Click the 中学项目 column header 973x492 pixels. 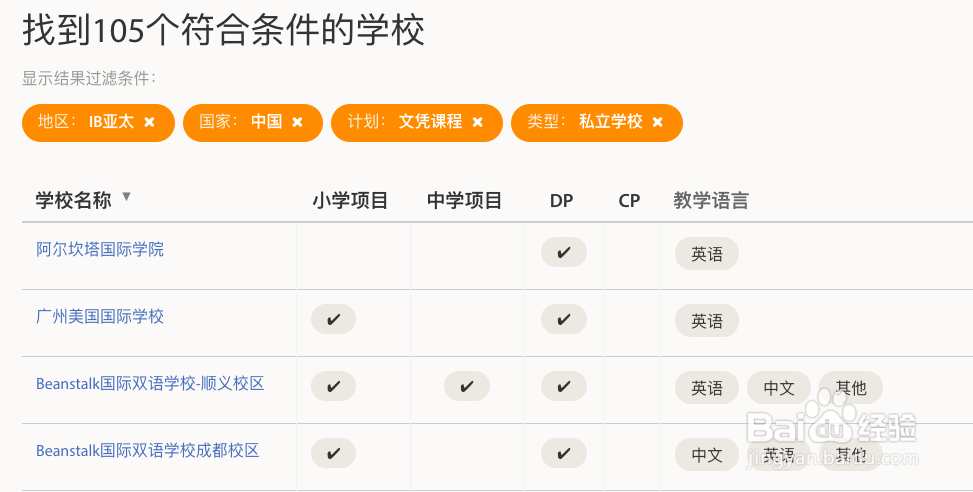464,200
